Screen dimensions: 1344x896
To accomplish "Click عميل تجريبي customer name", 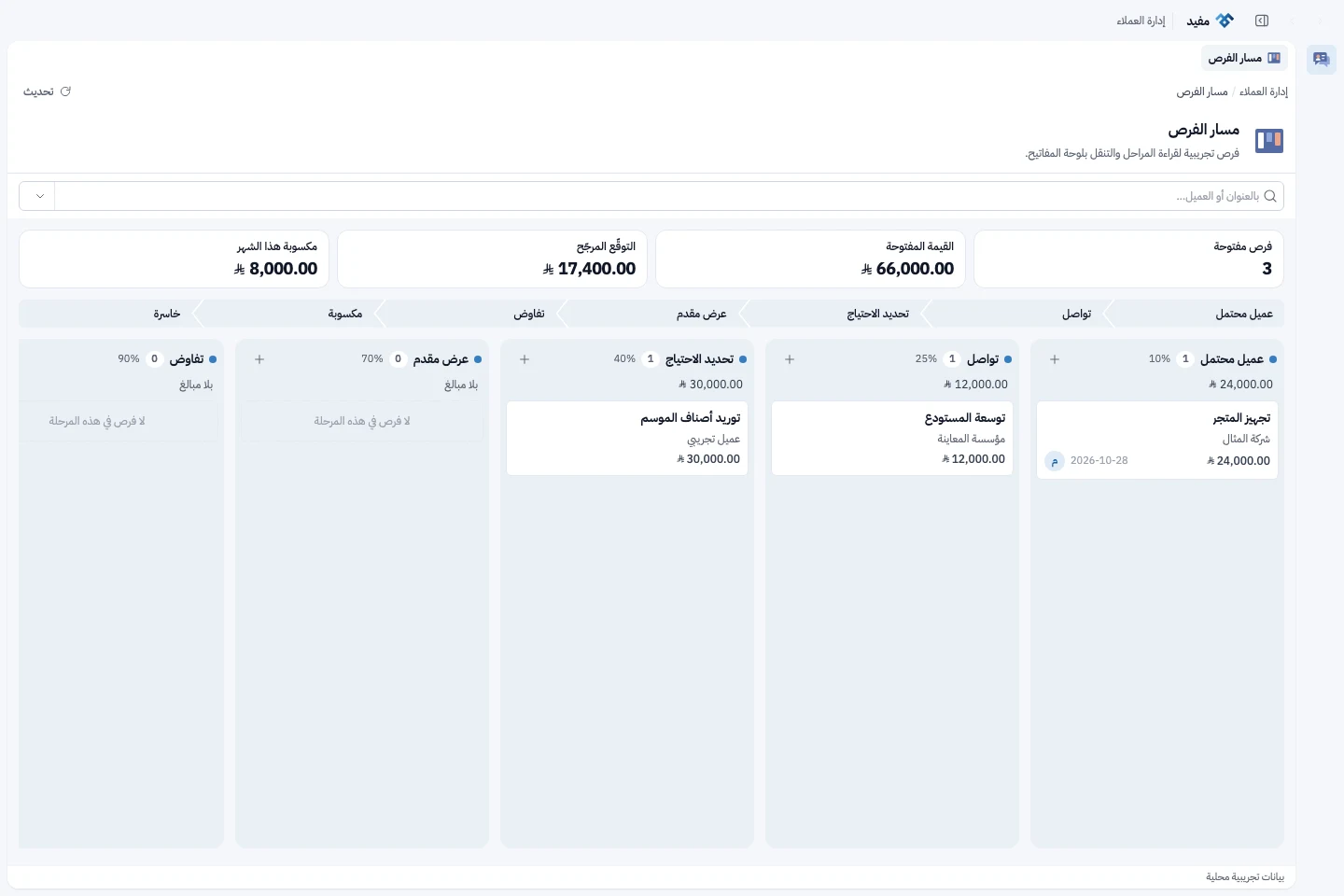I will pos(714,439).
